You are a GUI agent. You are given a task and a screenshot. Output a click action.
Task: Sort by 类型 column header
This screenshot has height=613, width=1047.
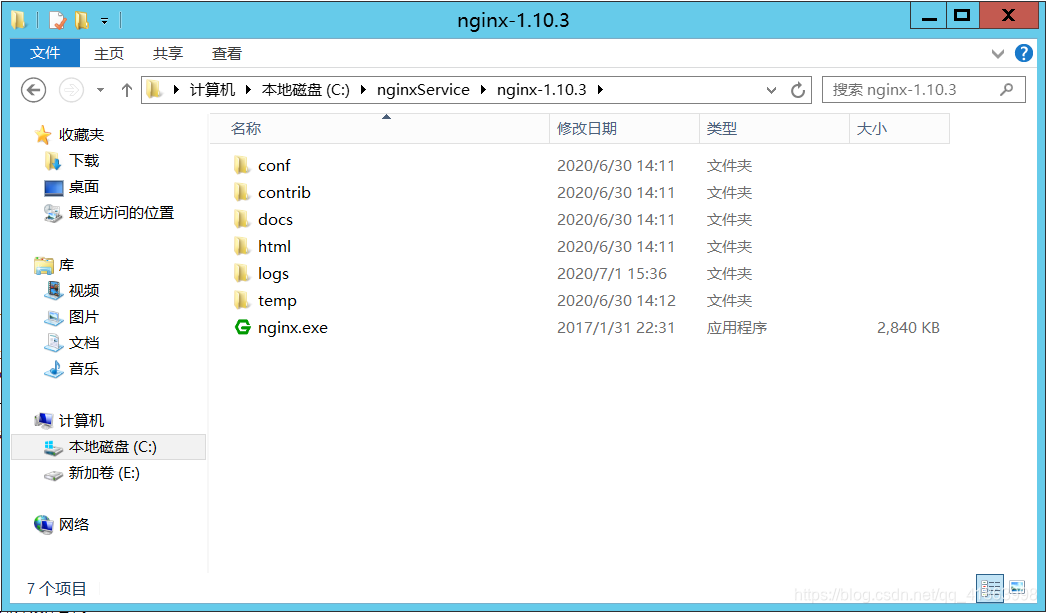(774, 128)
